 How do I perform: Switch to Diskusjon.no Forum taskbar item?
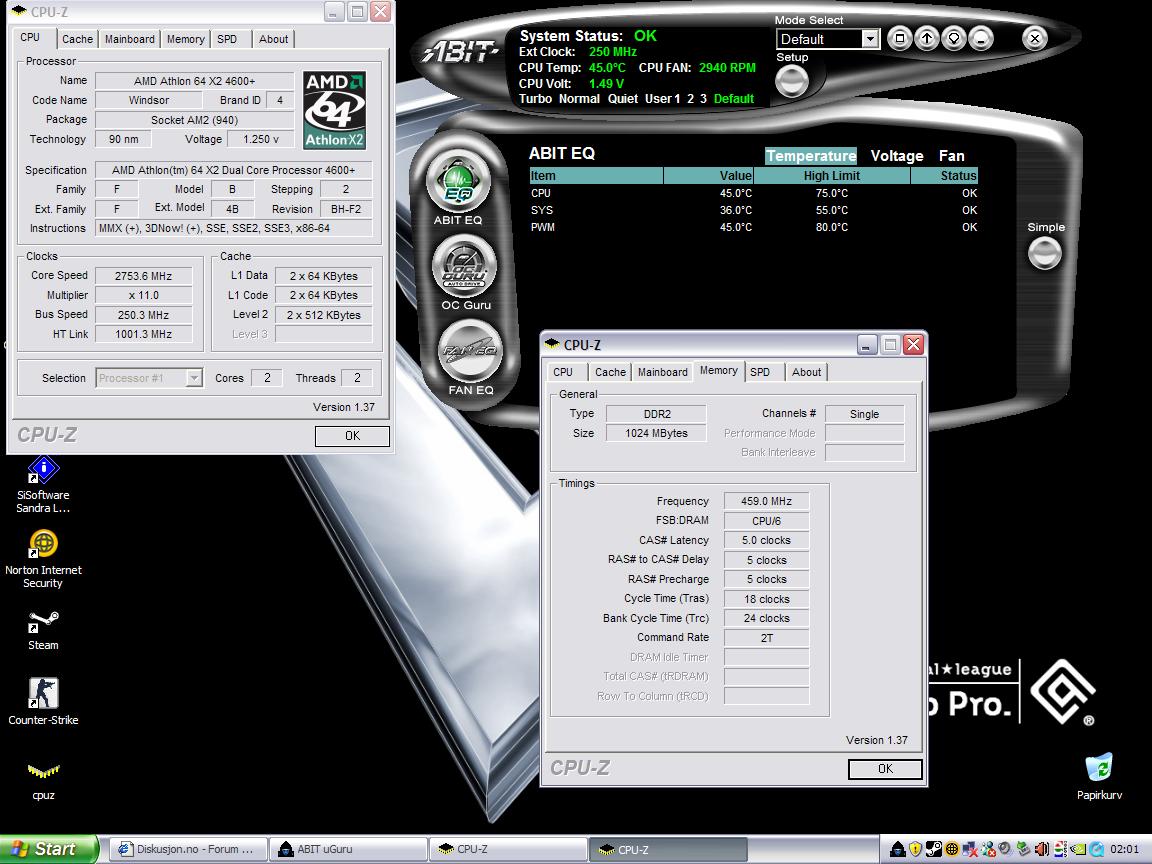(x=188, y=849)
